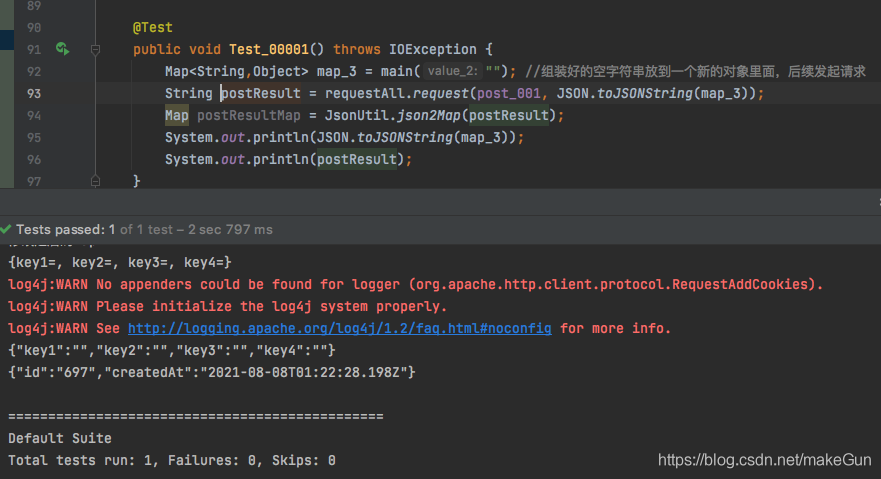
Task: Open the log4j FAQ noconfig link
Action: click(x=339, y=329)
